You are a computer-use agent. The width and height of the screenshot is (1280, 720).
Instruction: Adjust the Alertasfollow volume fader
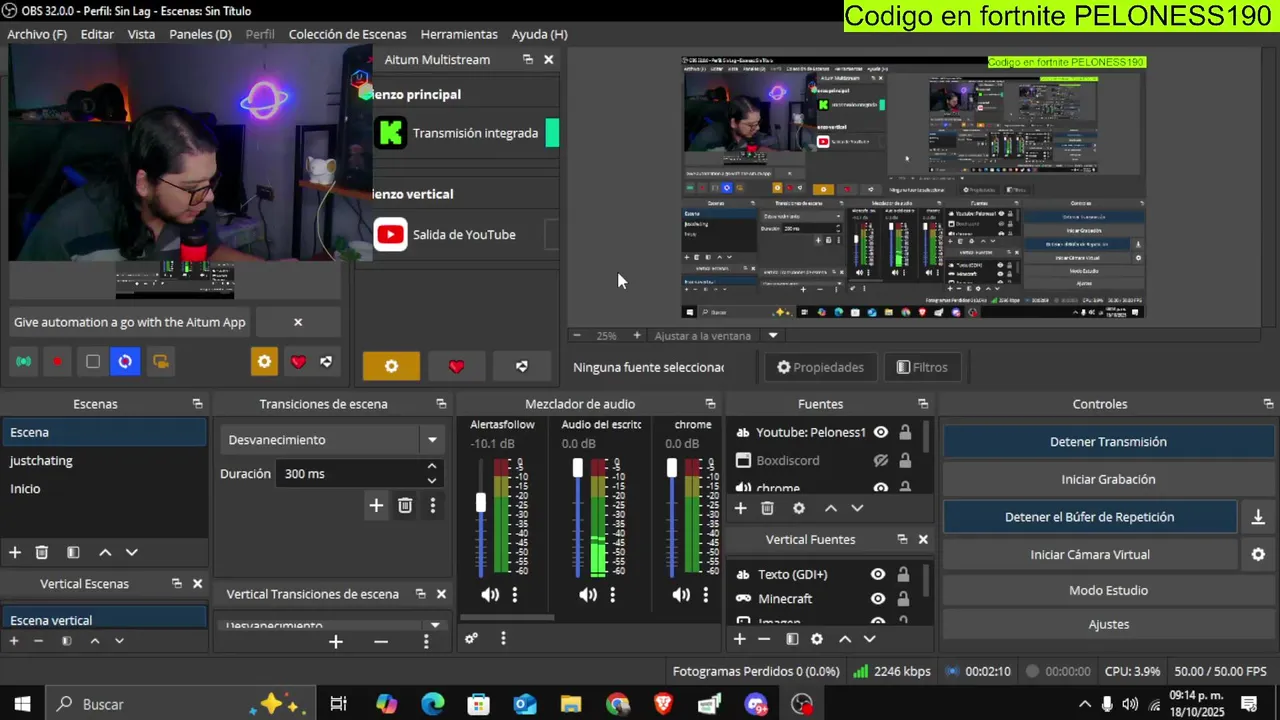pos(481,503)
